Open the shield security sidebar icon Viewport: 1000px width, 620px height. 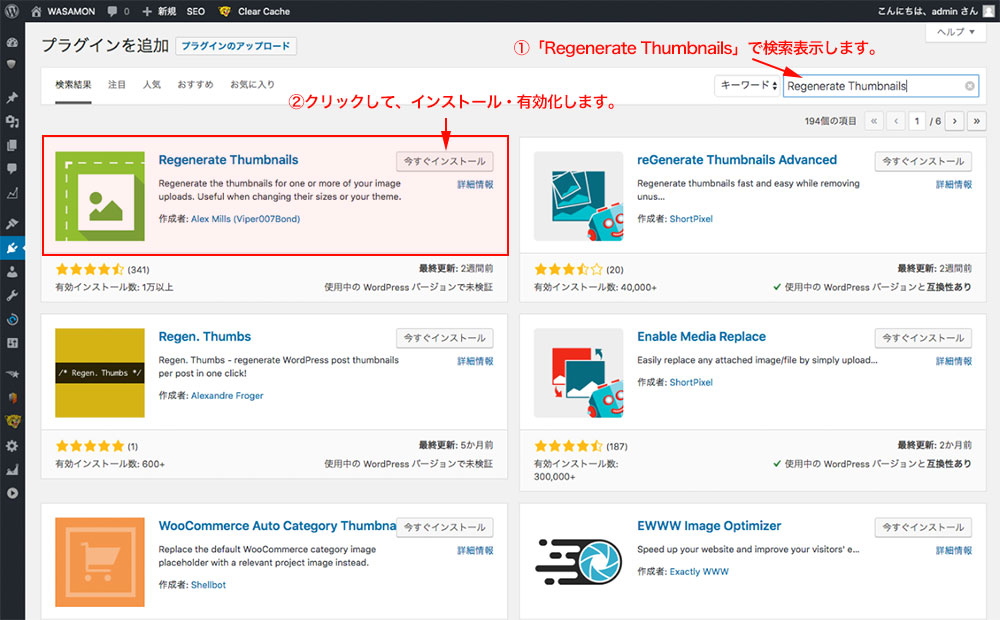[12, 64]
